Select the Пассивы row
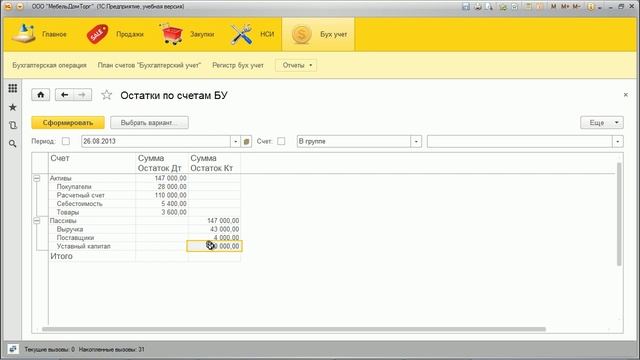640x360 pixels. 144,221
